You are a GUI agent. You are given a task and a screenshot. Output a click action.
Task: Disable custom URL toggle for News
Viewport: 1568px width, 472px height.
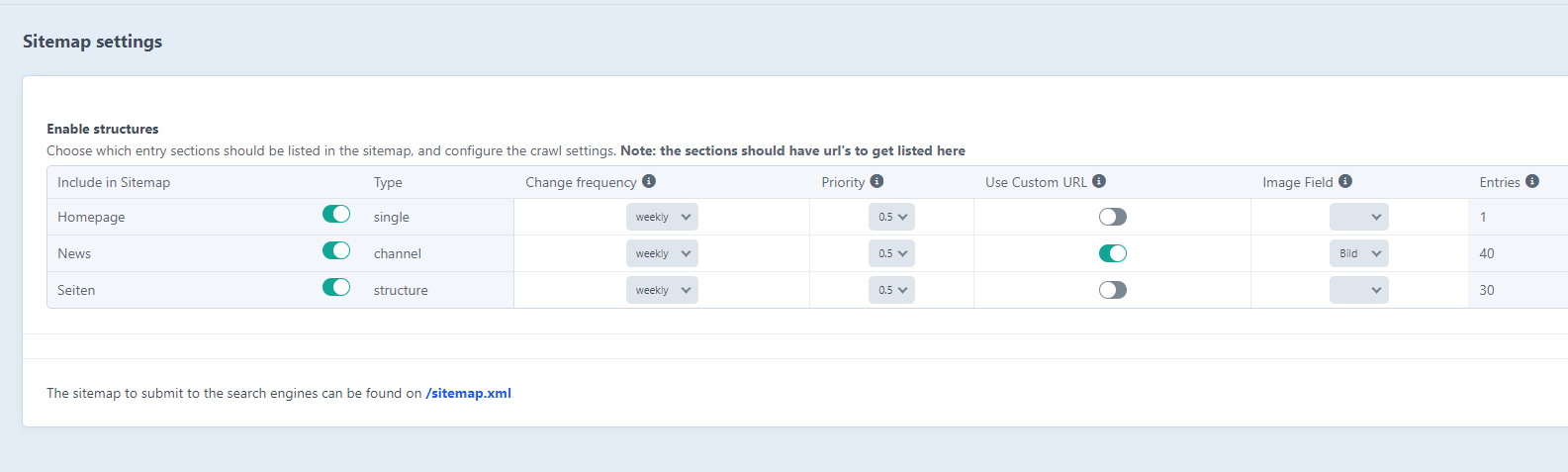pos(1113,253)
